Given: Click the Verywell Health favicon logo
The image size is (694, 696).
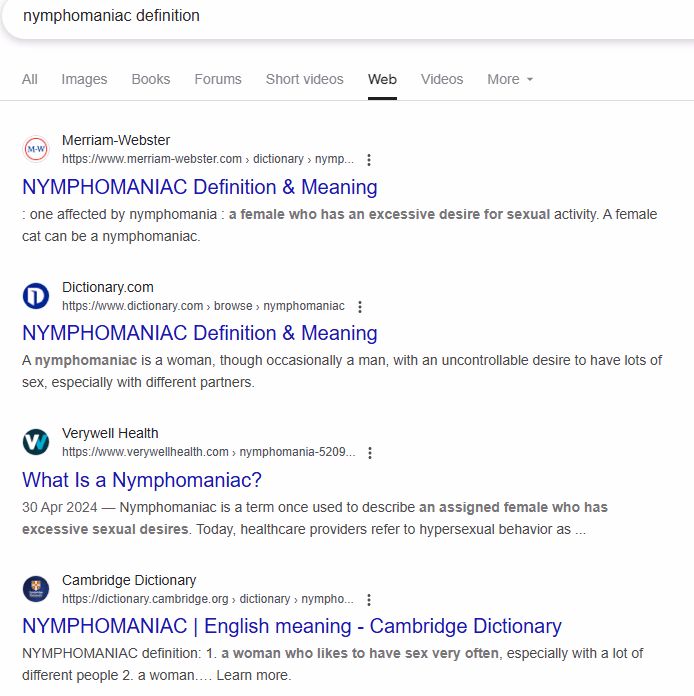Looking at the screenshot, I should click(x=36, y=442).
